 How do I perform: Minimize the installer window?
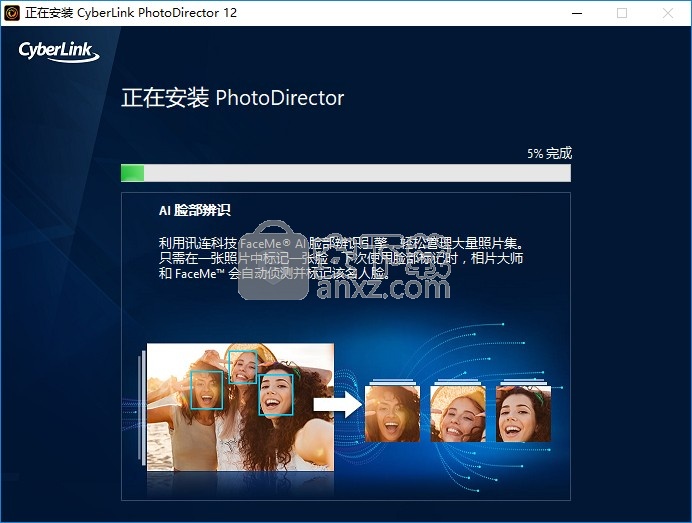coord(577,13)
